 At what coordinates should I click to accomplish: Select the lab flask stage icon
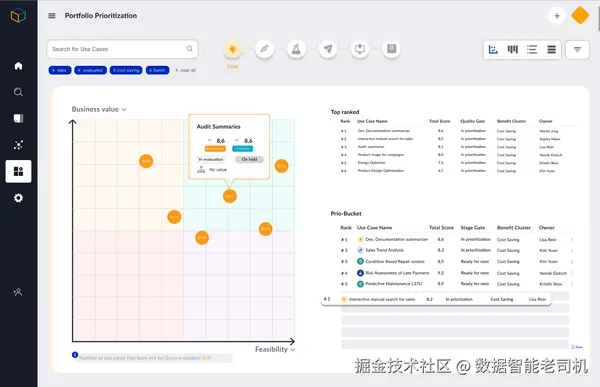[296, 49]
